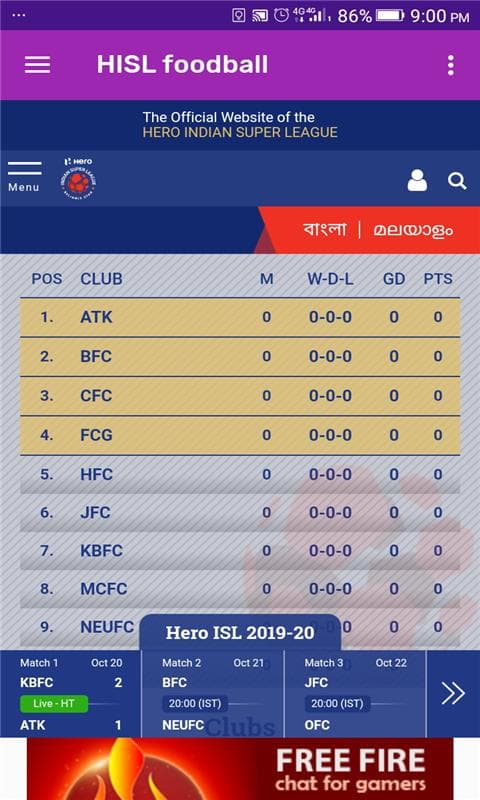Select the KBFC club row

click(x=240, y=551)
